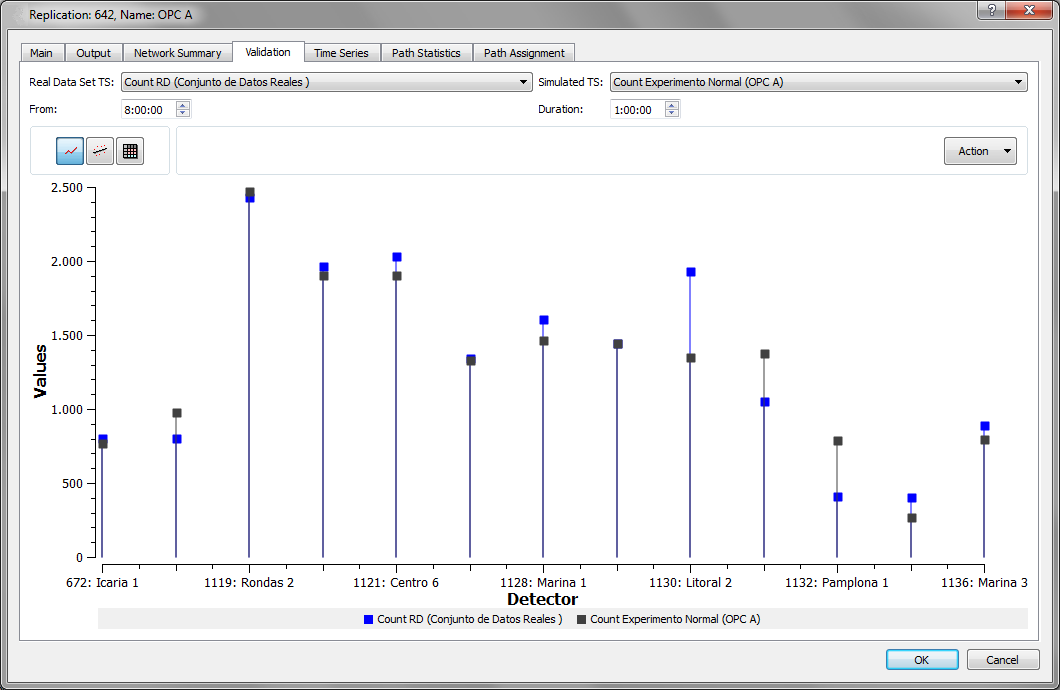Click the Help question mark icon
Screen dimensions: 1060x690
[x=989, y=11]
